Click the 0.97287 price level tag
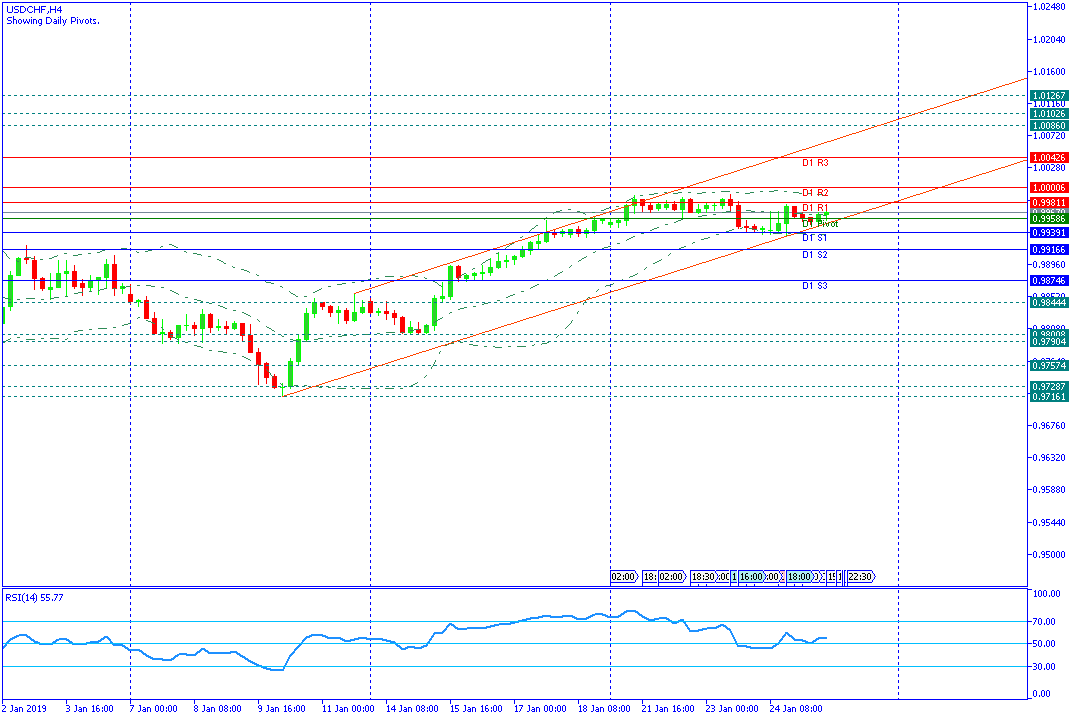The image size is (1080, 720). 1048,387
